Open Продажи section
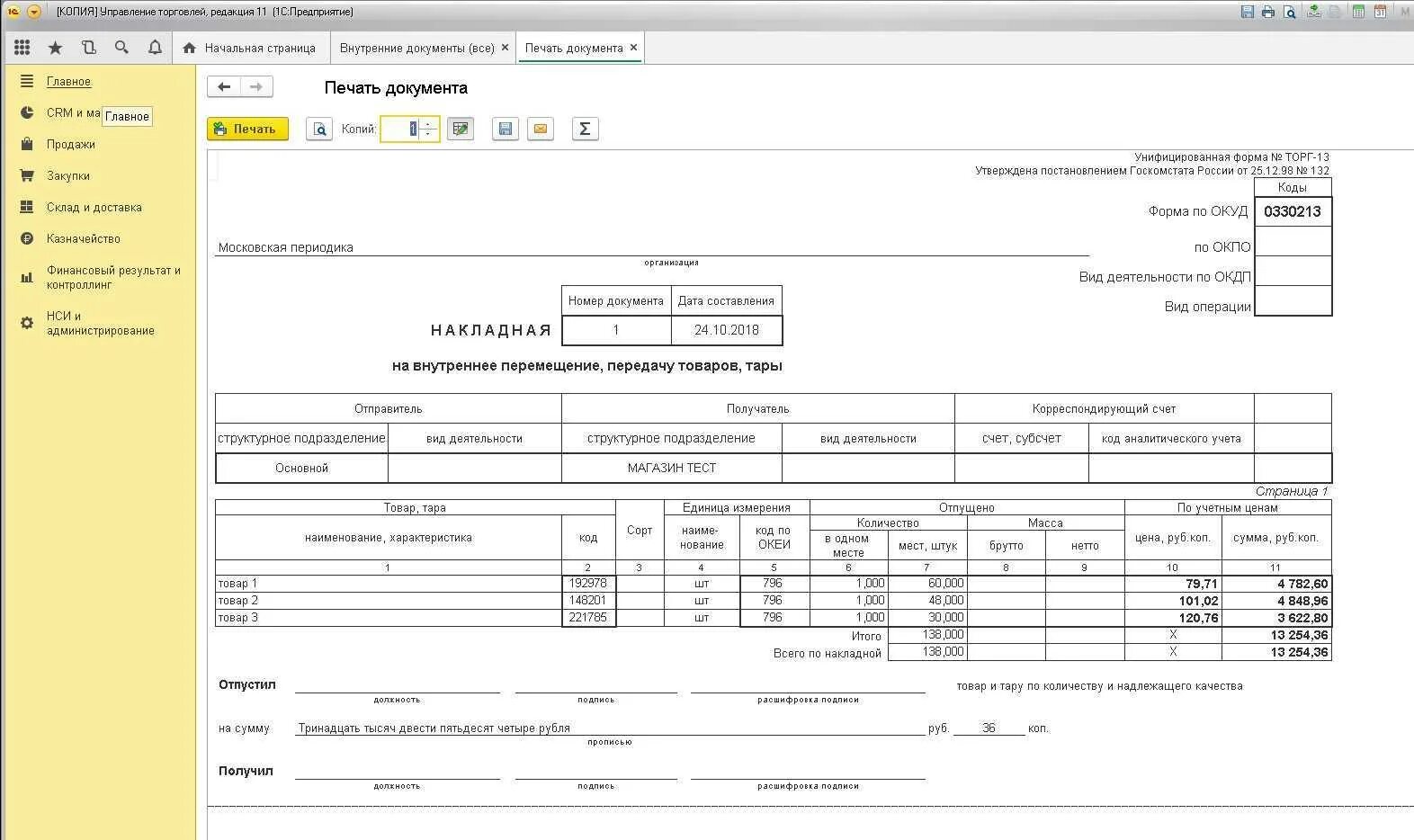The width and height of the screenshot is (1414, 840). (71, 144)
